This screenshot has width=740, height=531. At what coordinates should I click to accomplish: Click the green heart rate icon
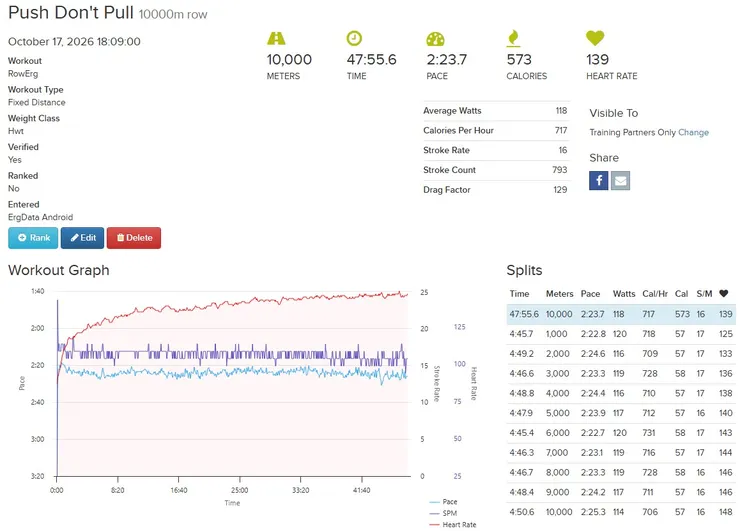595,38
